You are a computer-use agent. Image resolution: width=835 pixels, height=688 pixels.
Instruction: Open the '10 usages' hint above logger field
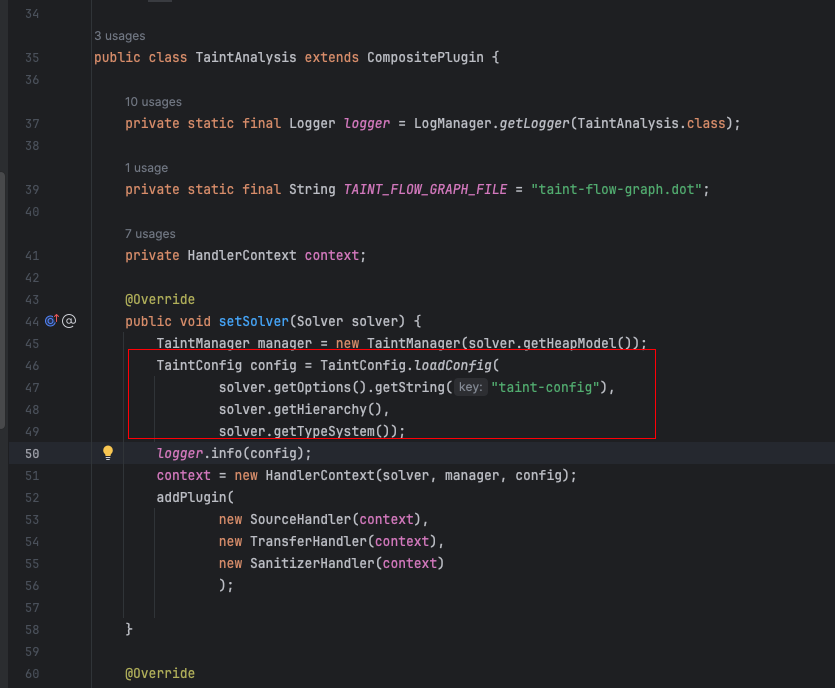tap(153, 102)
